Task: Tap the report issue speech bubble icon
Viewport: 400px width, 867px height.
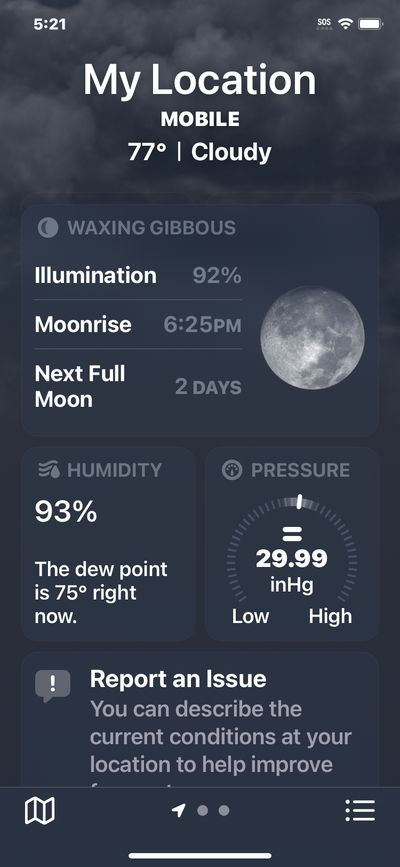Action: (53, 686)
